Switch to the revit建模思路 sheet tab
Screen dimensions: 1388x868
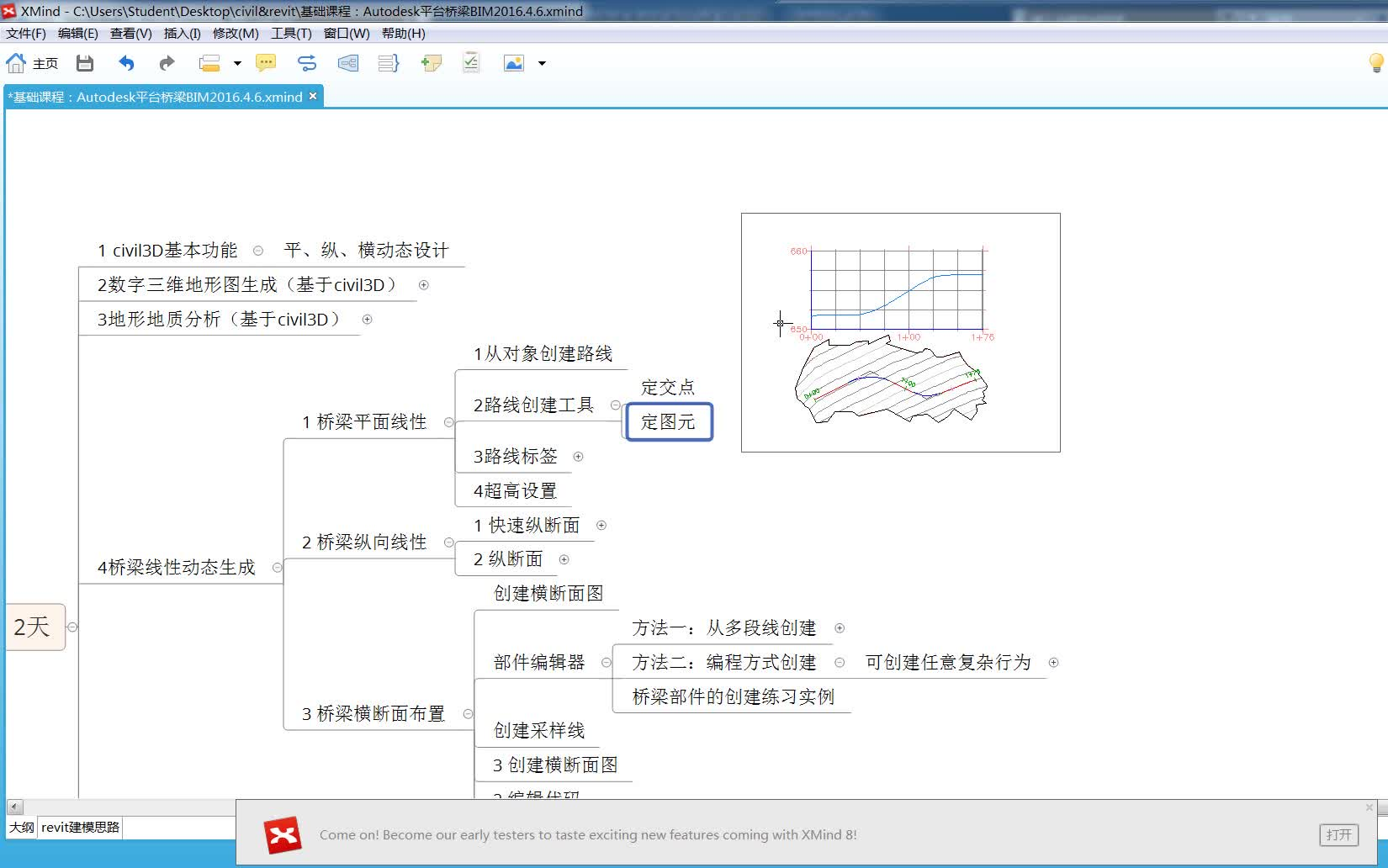[80, 827]
